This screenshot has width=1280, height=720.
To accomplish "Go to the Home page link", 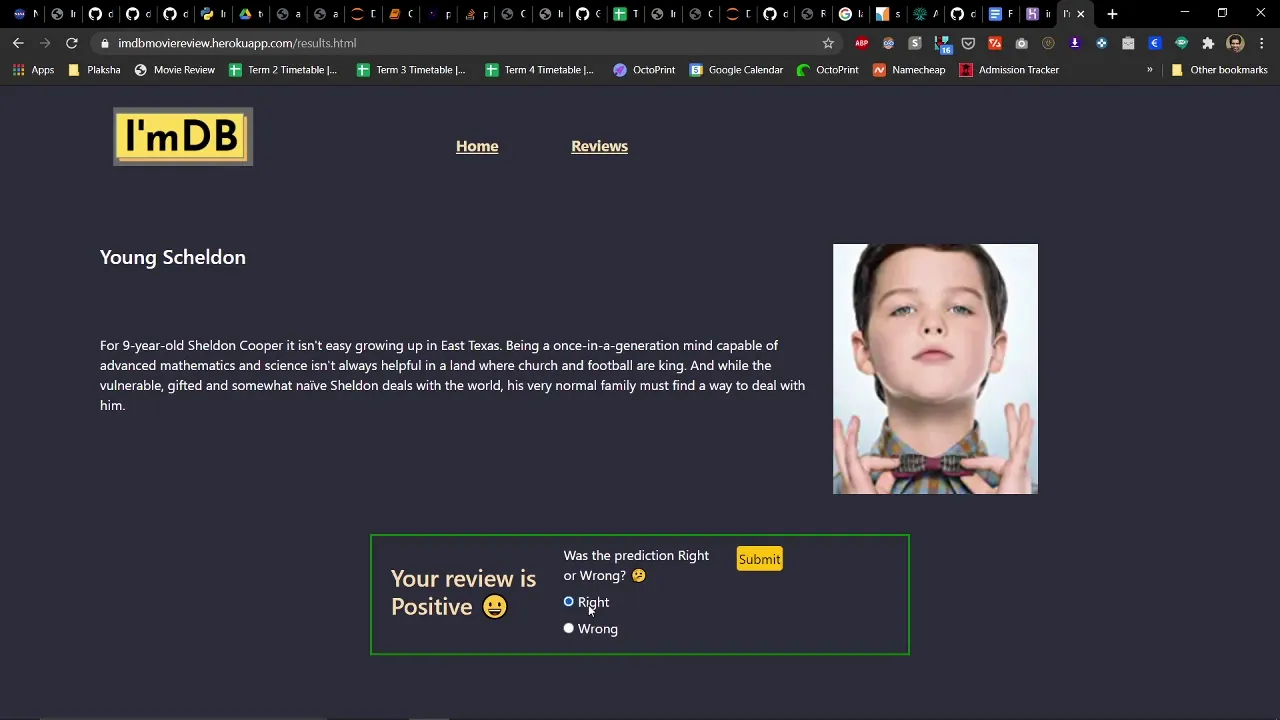I will [x=477, y=146].
